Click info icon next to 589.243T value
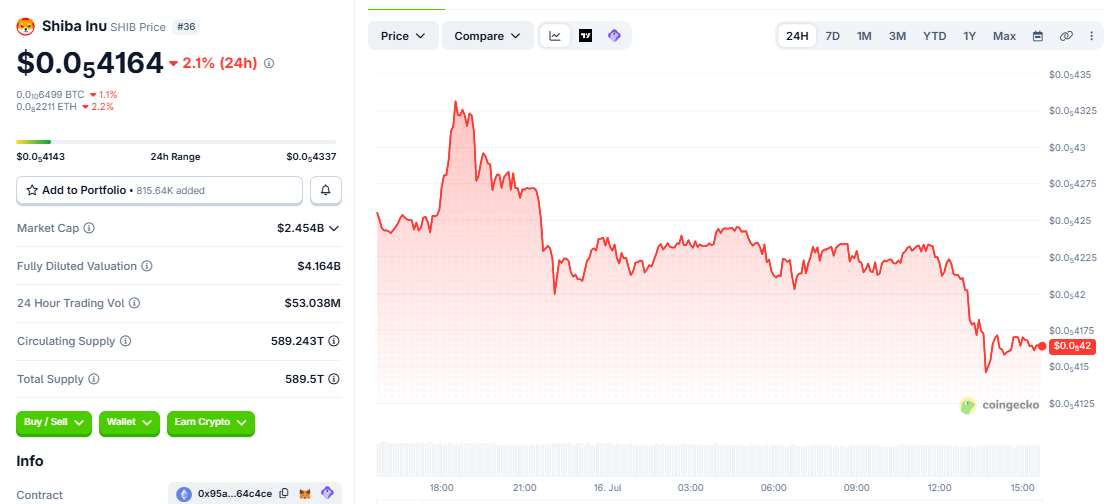1114x504 pixels. pos(334,341)
